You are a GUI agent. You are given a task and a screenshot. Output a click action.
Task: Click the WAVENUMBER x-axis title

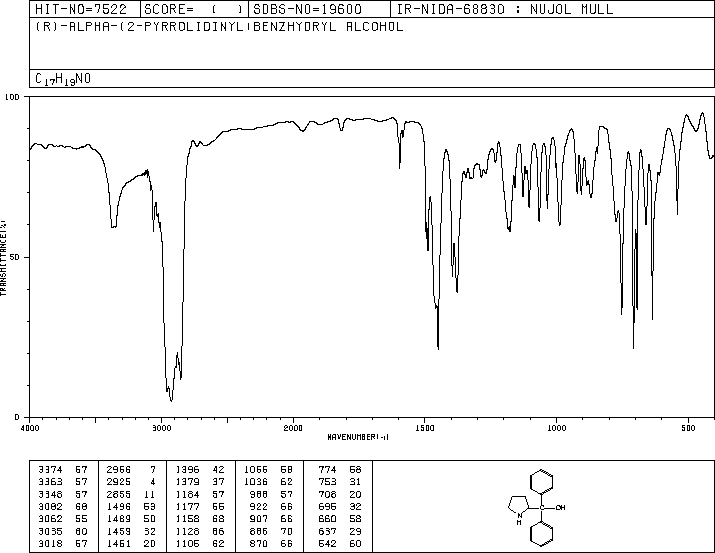pyautogui.click(x=358, y=437)
